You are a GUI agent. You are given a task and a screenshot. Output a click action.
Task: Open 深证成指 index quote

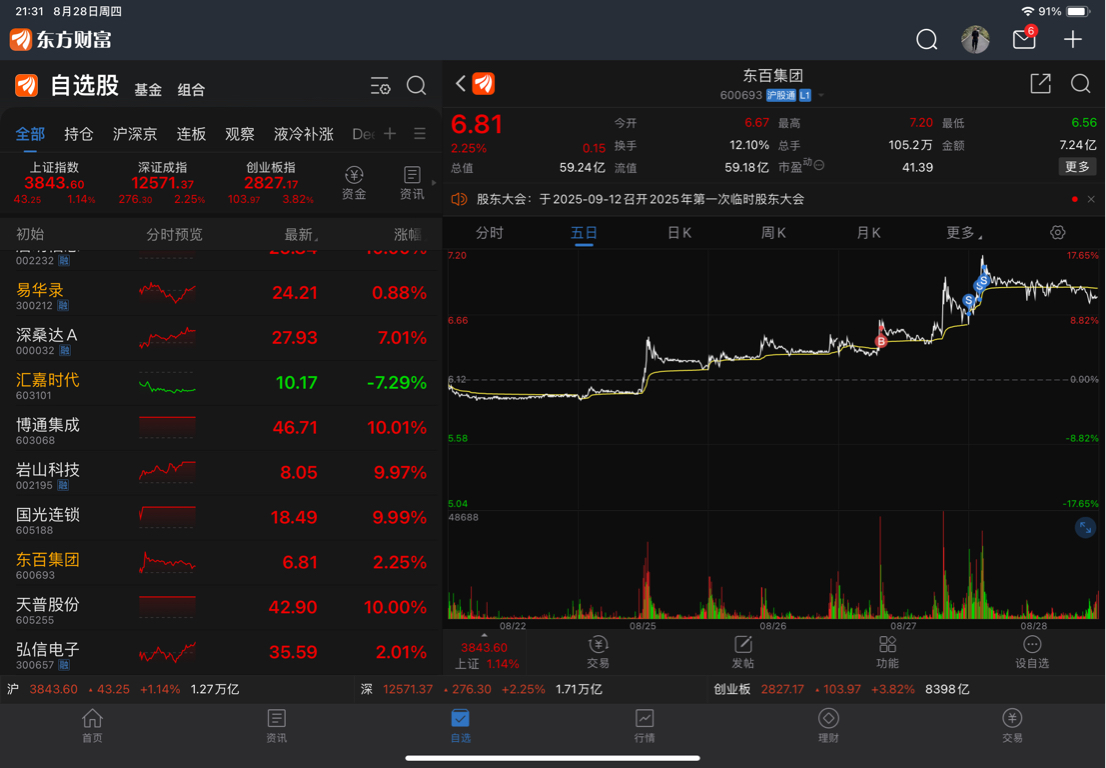pyautogui.click(x=162, y=183)
